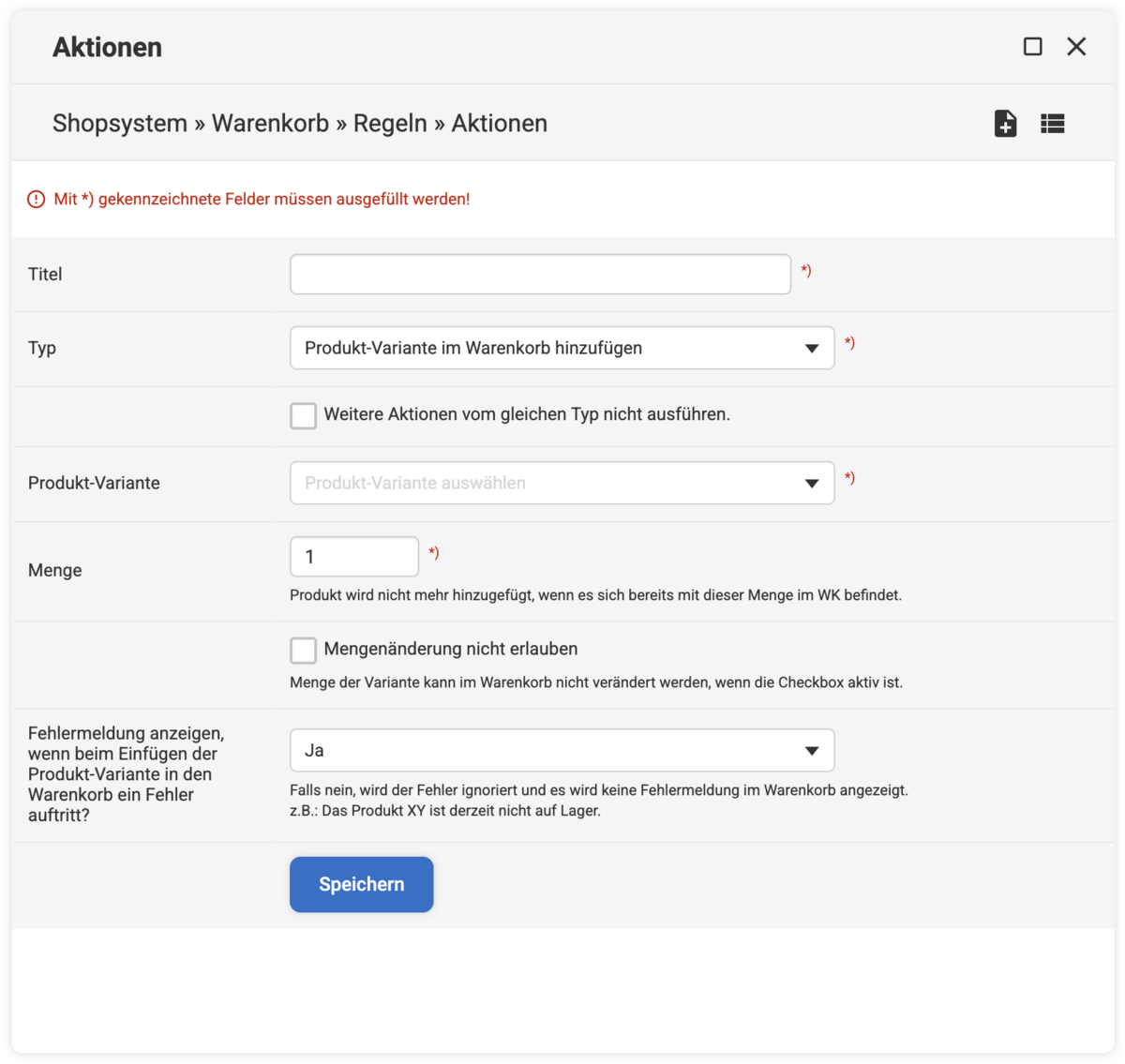The image size is (1125, 1064).
Task: Click the 'Fehlermeldung anzeigen' question label
Action: (126, 774)
